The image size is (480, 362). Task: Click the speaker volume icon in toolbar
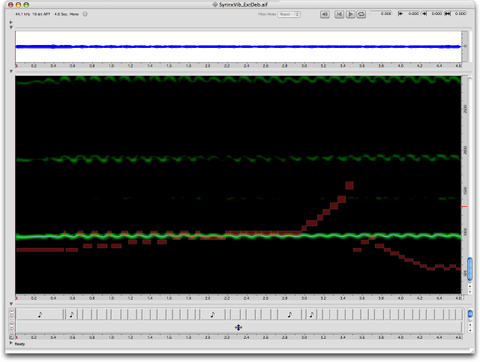pos(325,14)
